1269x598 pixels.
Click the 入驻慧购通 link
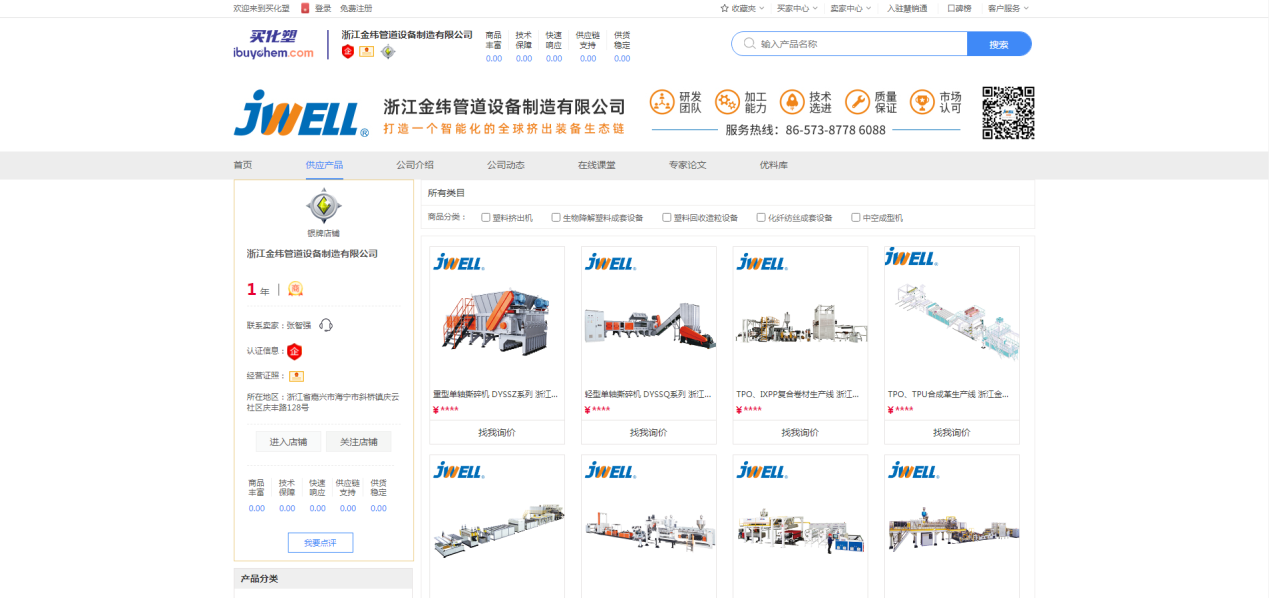[907, 8]
